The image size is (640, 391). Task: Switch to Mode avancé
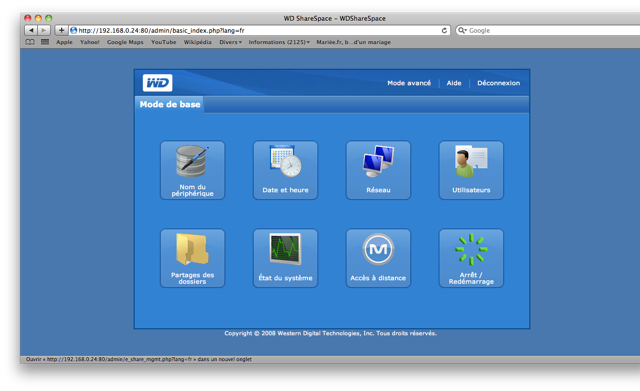[x=409, y=83]
